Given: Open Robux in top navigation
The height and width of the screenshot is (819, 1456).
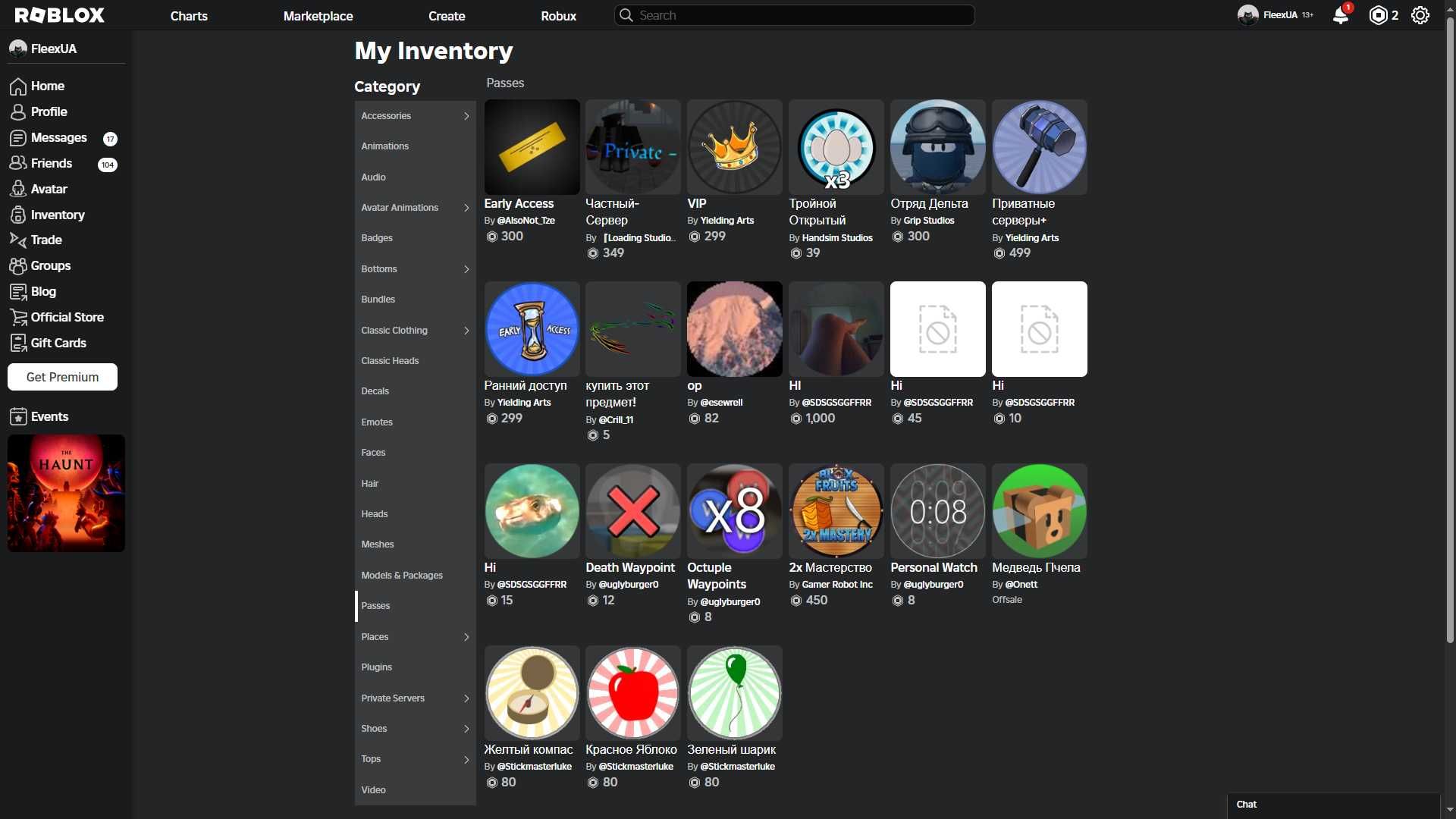Looking at the screenshot, I should pos(559,16).
